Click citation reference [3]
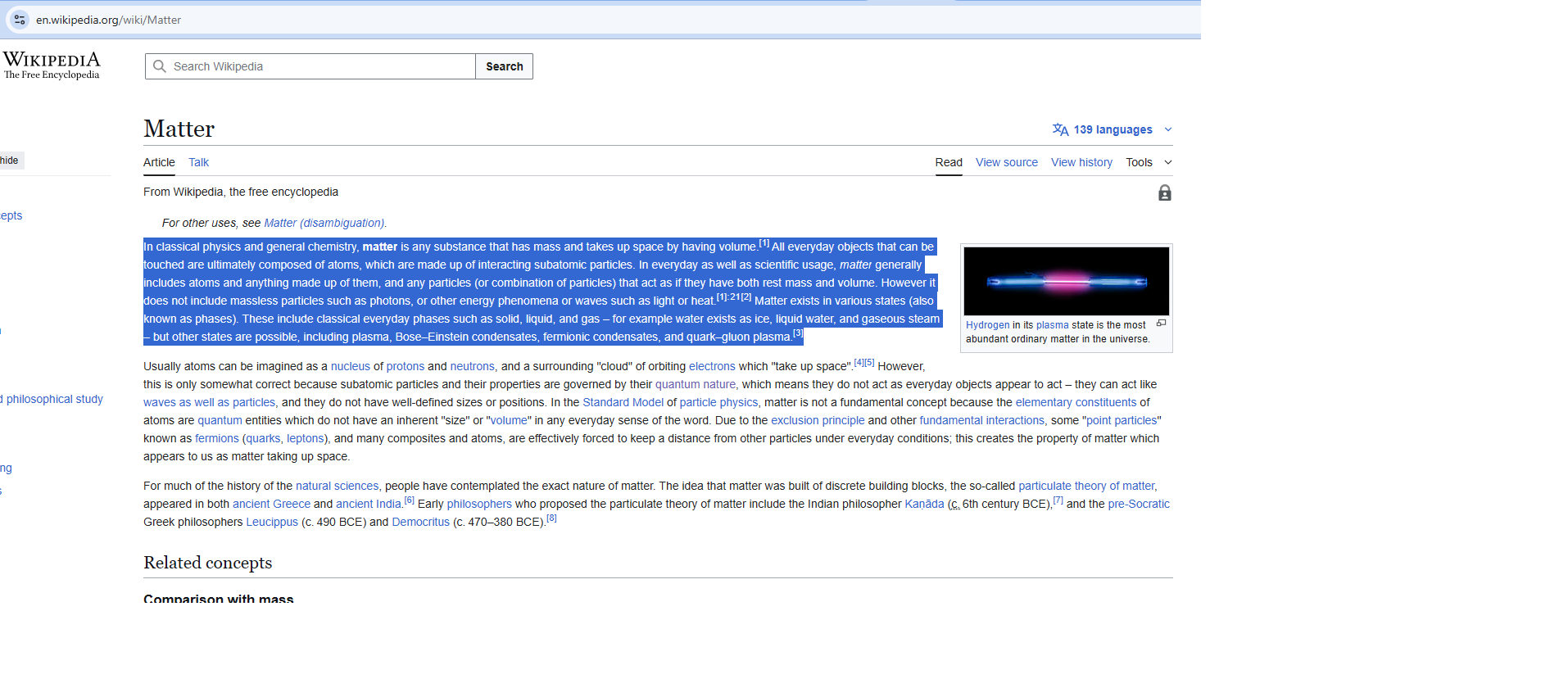 tap(798, 333)
